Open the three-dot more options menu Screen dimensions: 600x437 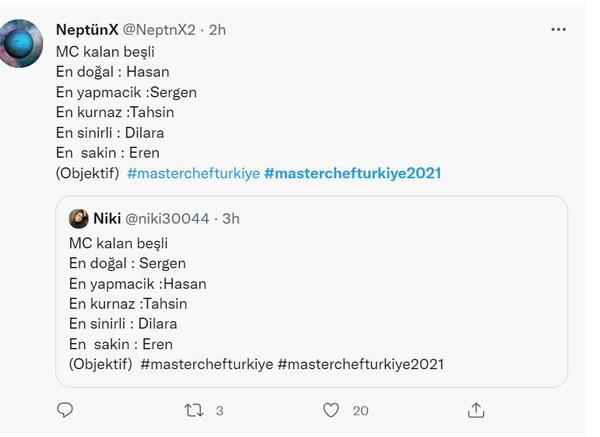(558, 30)
